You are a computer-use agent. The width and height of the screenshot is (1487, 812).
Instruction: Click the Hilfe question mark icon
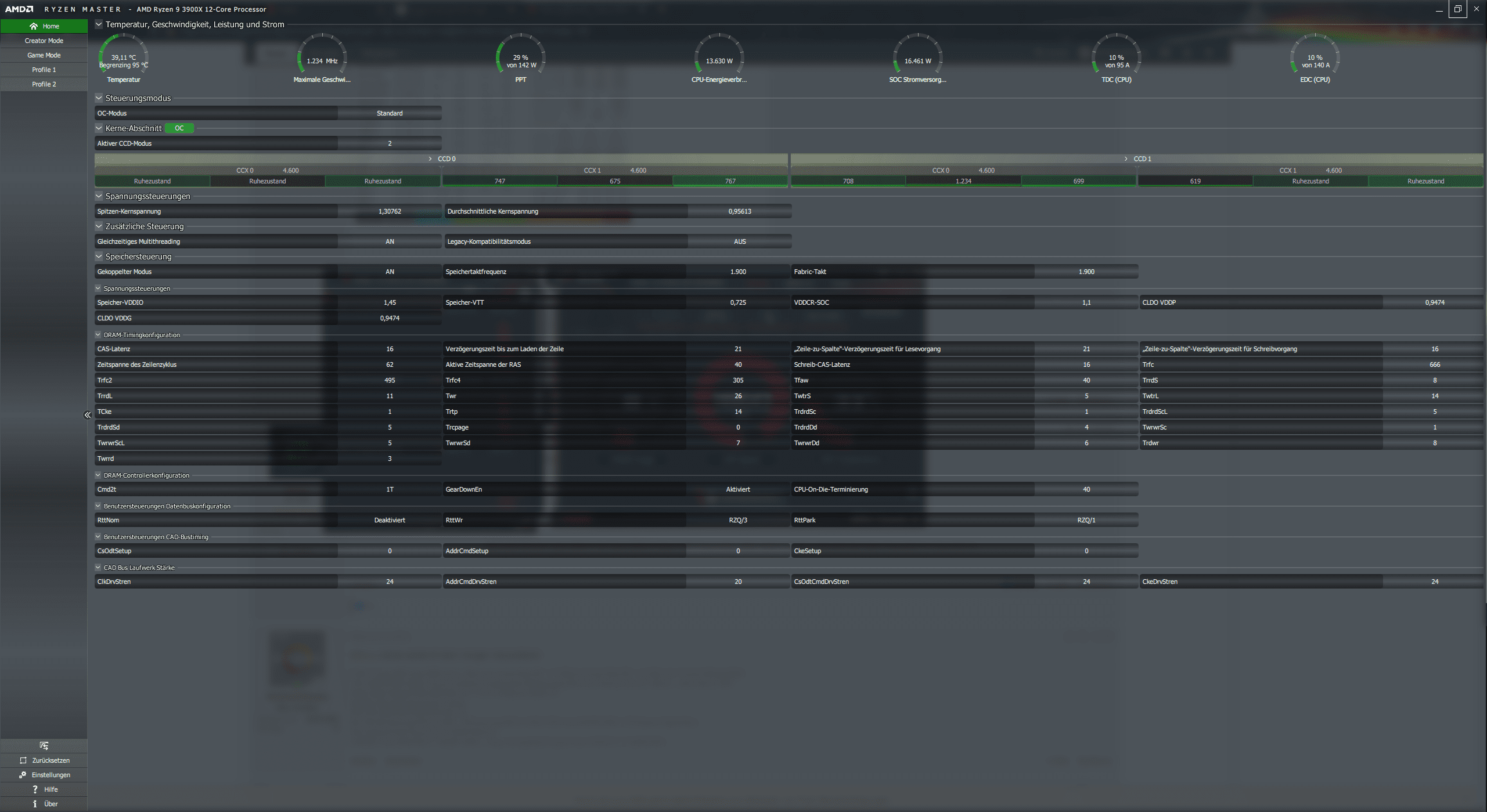[35, 789]
